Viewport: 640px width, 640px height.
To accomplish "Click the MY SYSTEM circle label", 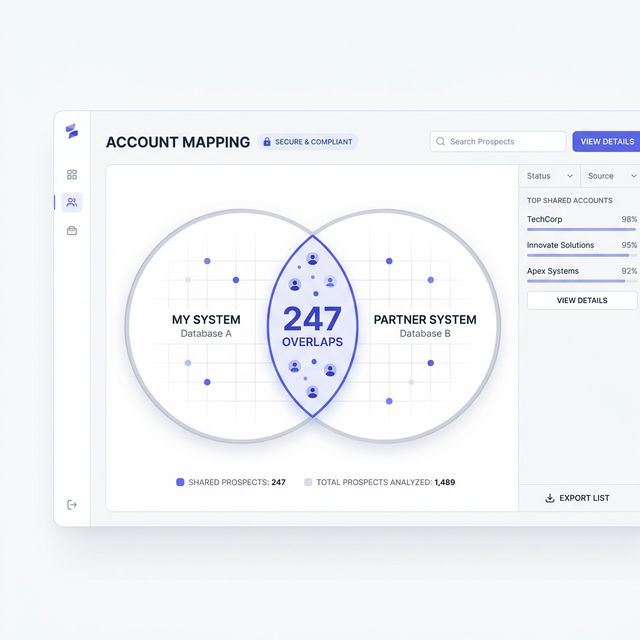I will pos(206,320).
